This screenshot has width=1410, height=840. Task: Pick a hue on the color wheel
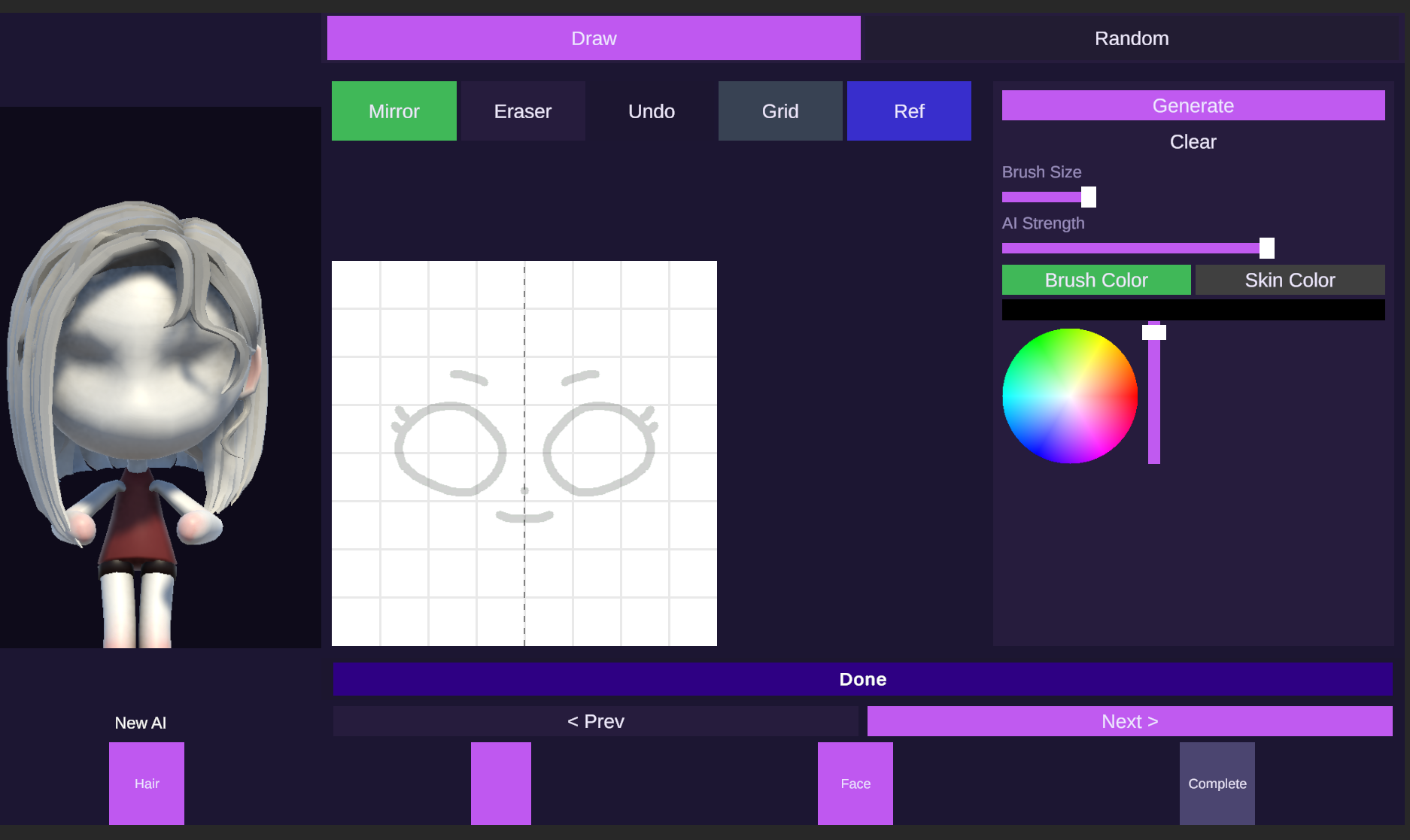(1069, 396)
